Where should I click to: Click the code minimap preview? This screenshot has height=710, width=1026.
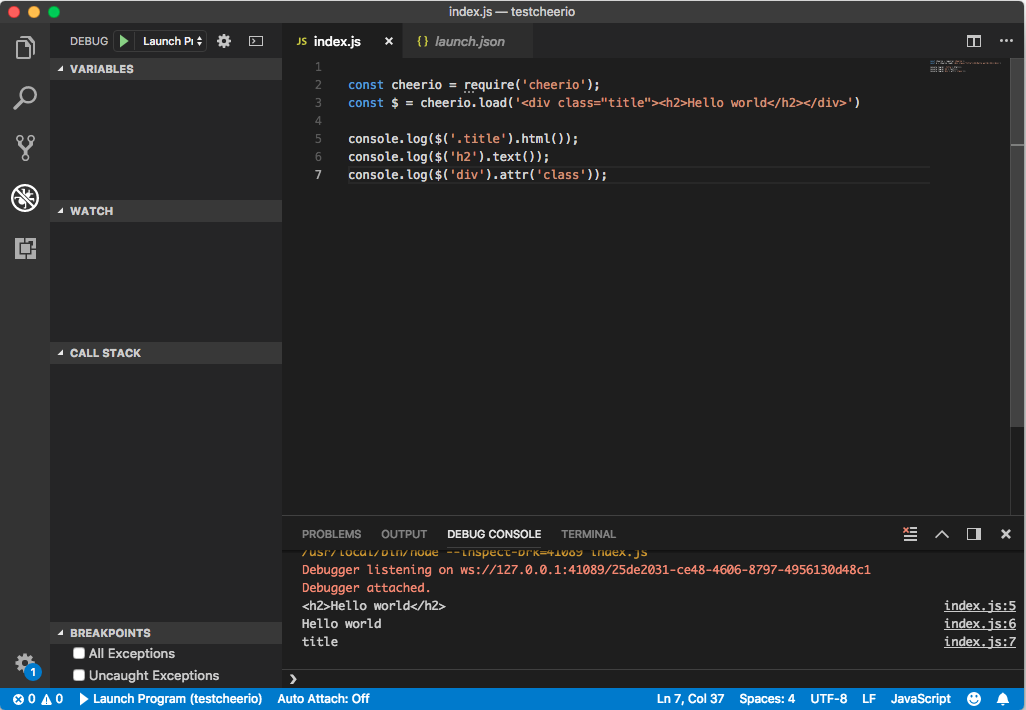coord(966,66)
